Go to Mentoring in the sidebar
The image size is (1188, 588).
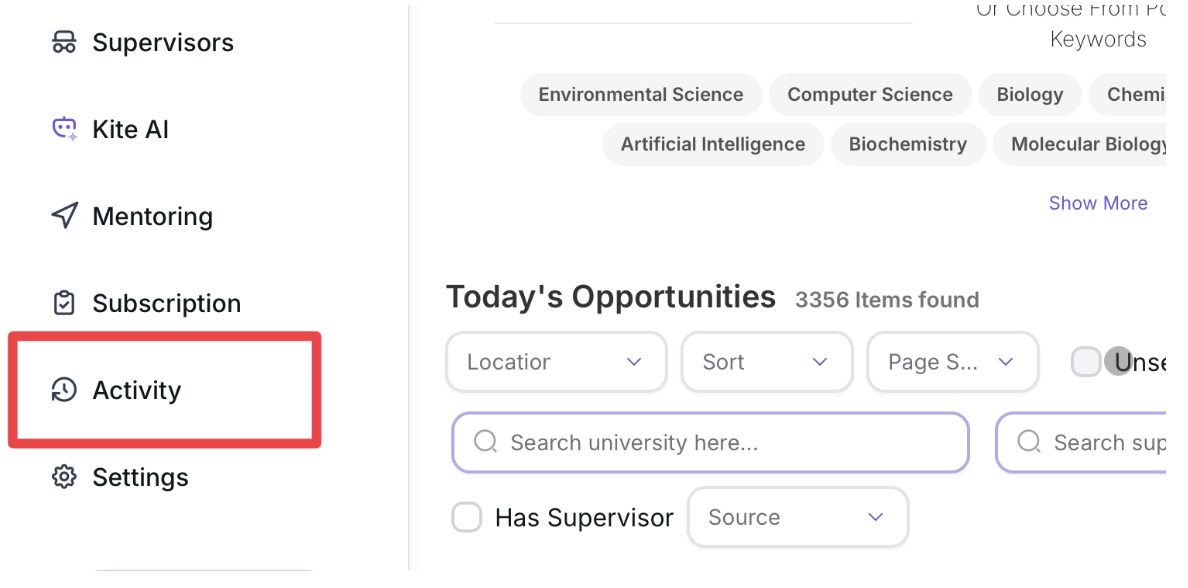click(152, 216)
